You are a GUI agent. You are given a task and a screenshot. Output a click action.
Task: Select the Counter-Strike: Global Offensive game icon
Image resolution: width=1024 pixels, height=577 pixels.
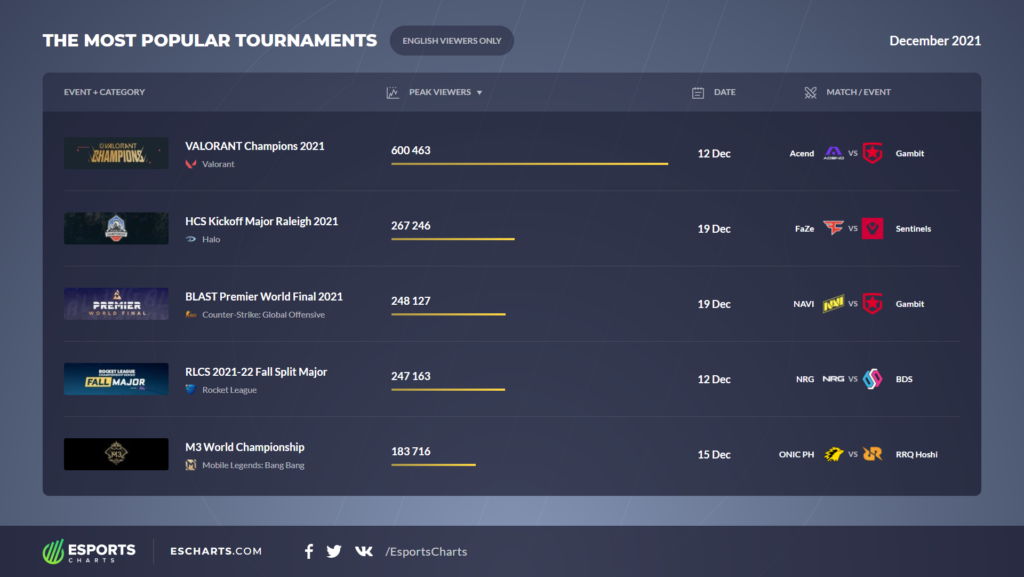[x=189, y=314]
